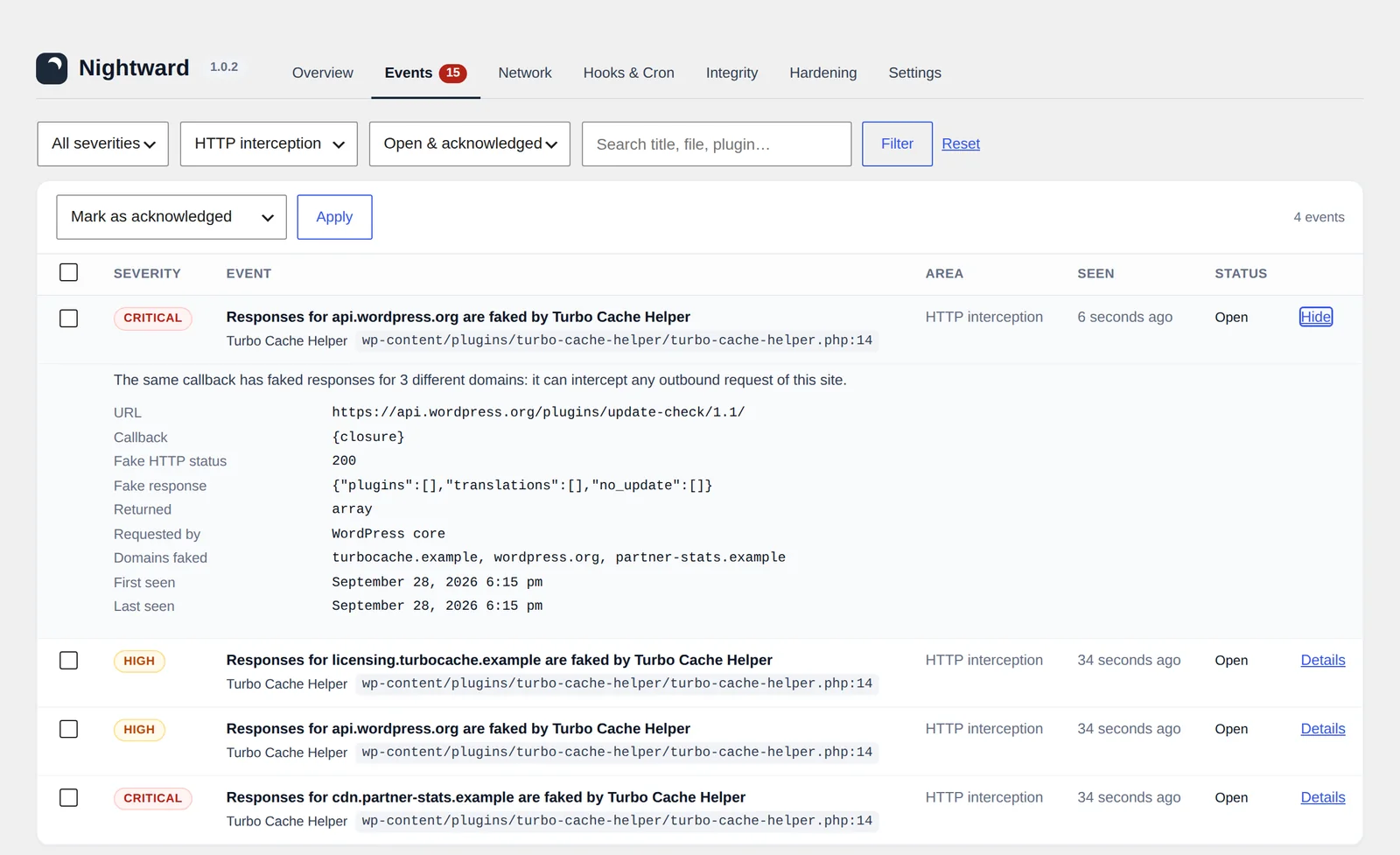1400x855 pixels.
Task: Click the version label 1.0.2
Action: (x=224, y=67)
